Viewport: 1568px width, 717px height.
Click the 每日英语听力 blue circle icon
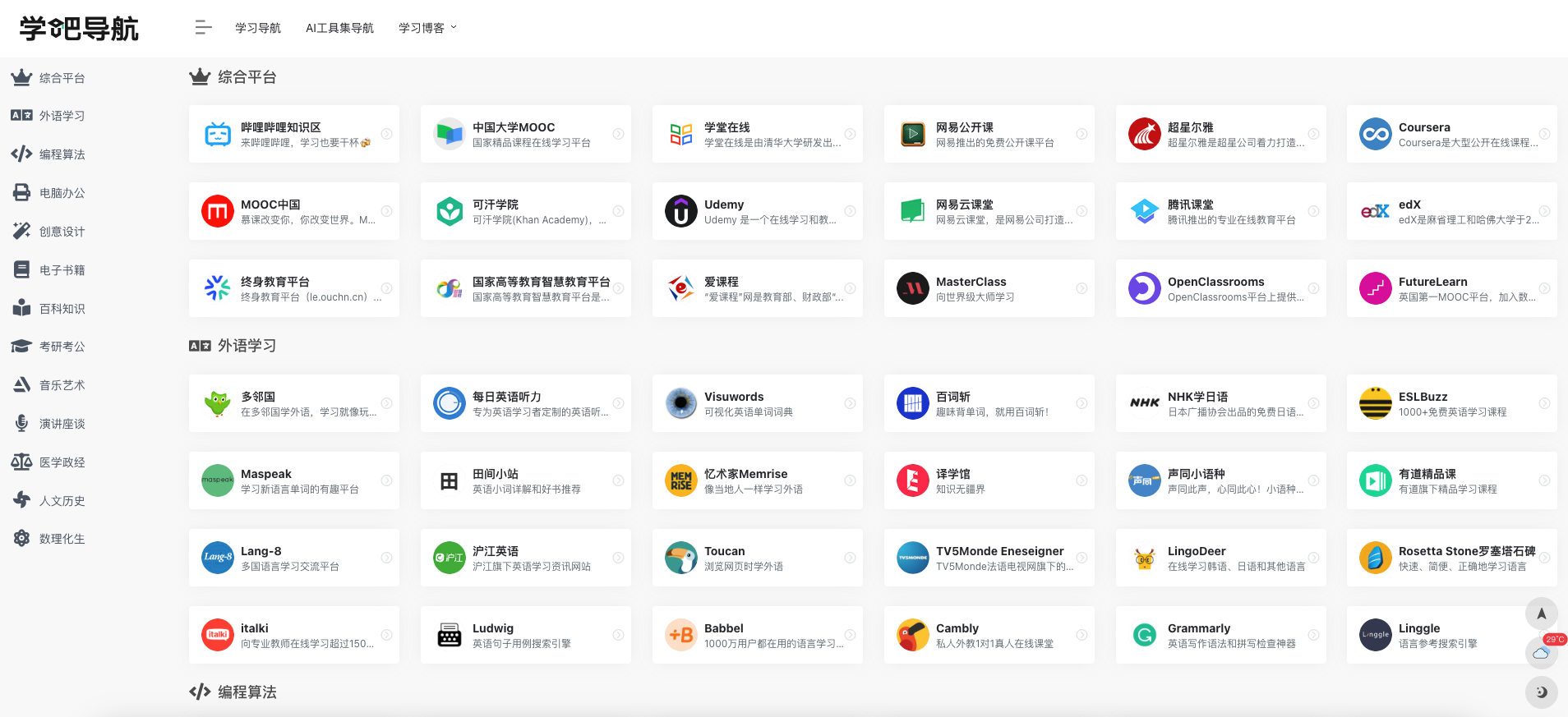click(x=450, y=403)
